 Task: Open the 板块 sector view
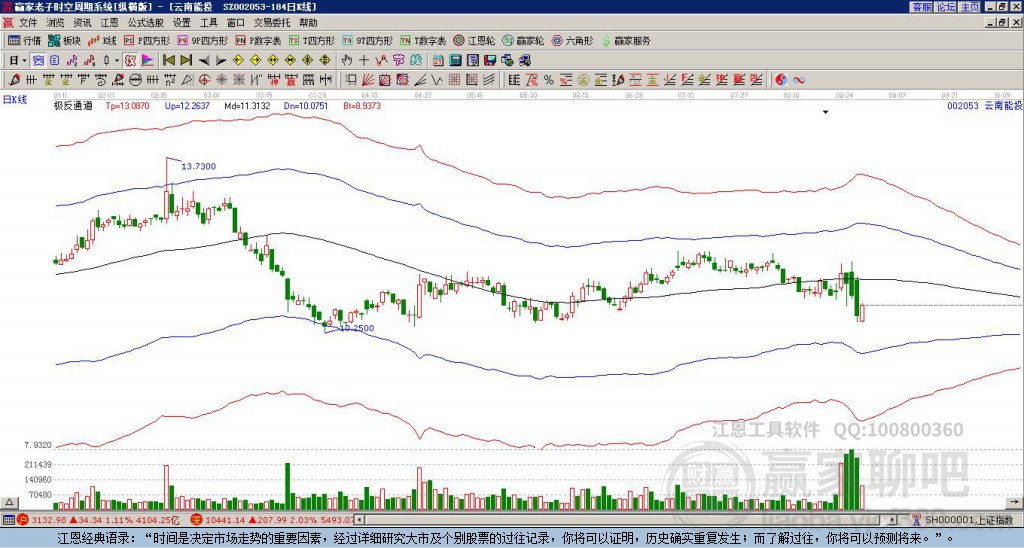(65, 40)
